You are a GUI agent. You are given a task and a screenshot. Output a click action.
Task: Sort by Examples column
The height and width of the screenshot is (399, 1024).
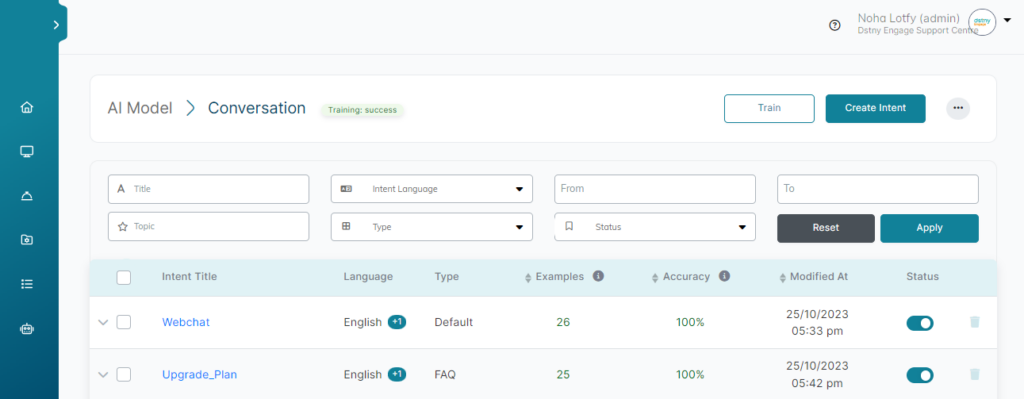tap(528, 278)
